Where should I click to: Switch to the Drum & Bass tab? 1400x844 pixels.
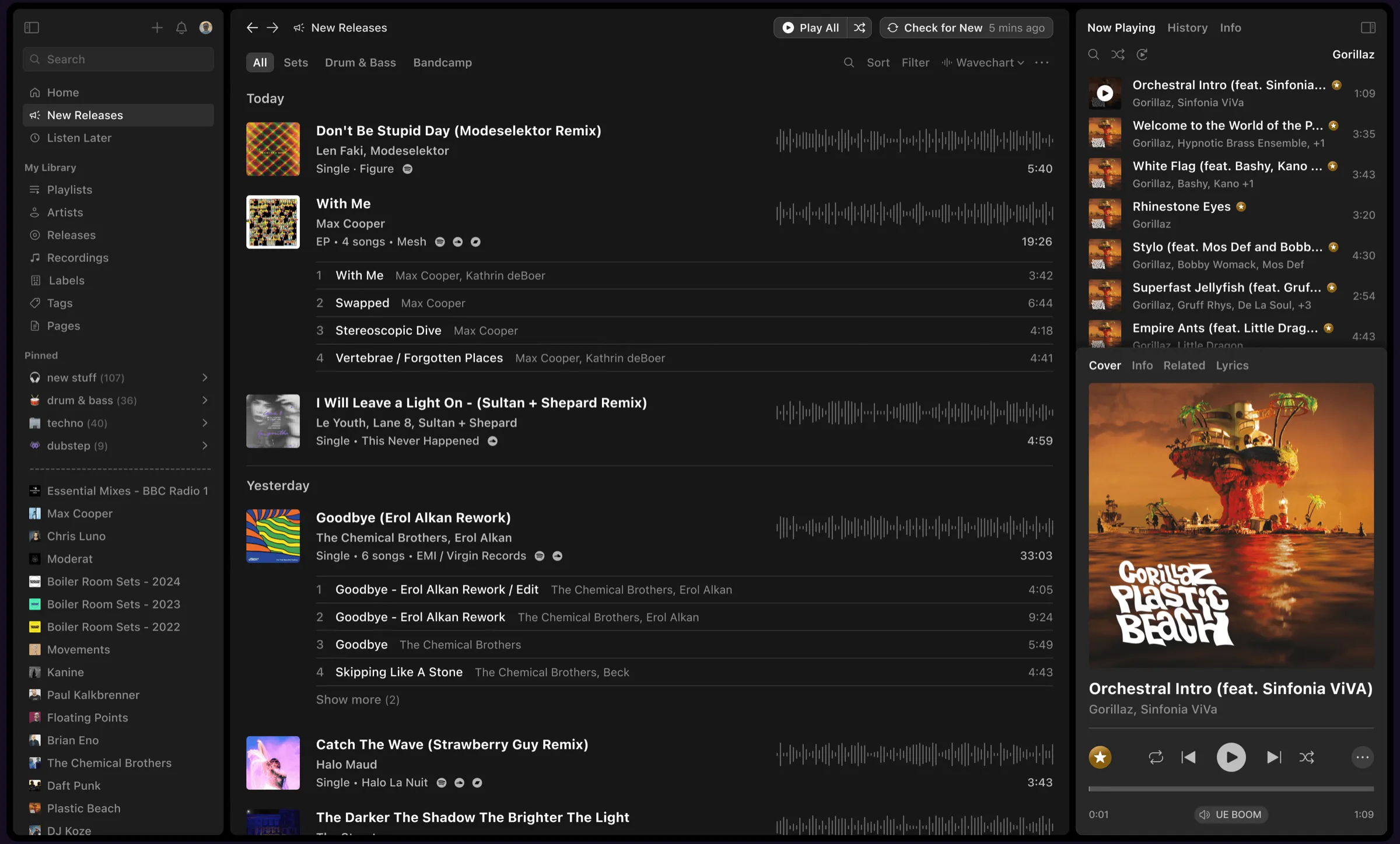pyautogui.click(x=360, y=62)
